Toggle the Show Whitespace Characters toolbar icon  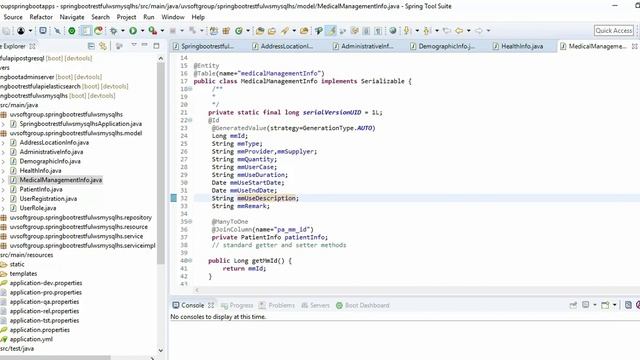click(378, 31)
